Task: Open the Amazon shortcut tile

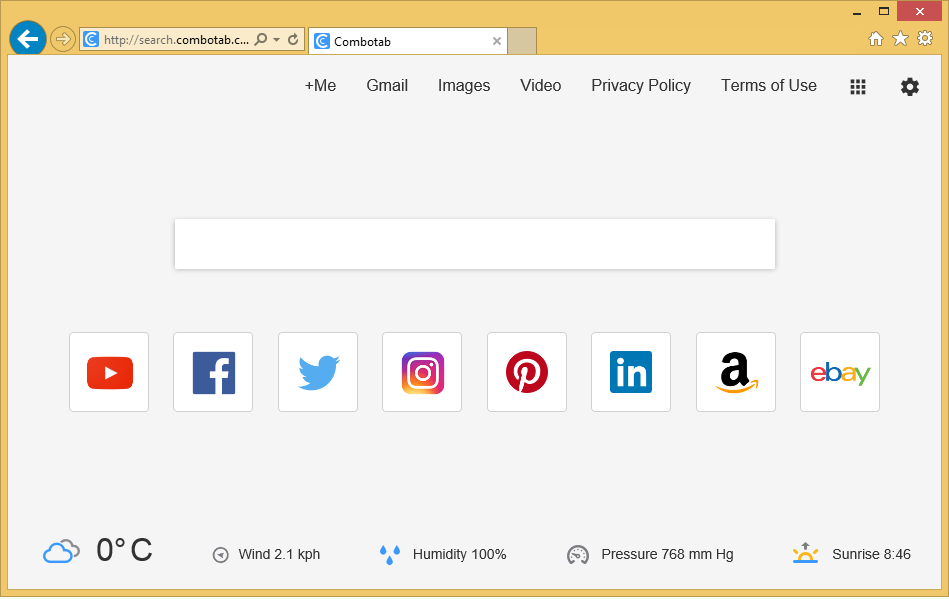Action: (x=736, y=372)
